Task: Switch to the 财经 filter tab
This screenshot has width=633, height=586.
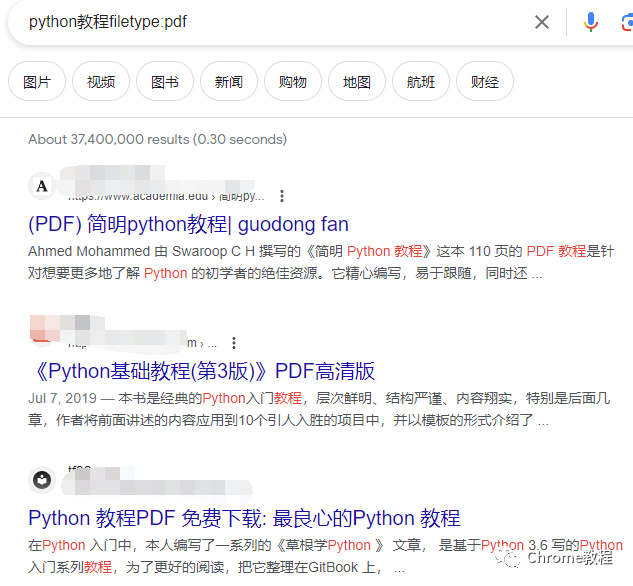Action: (485, 82)
